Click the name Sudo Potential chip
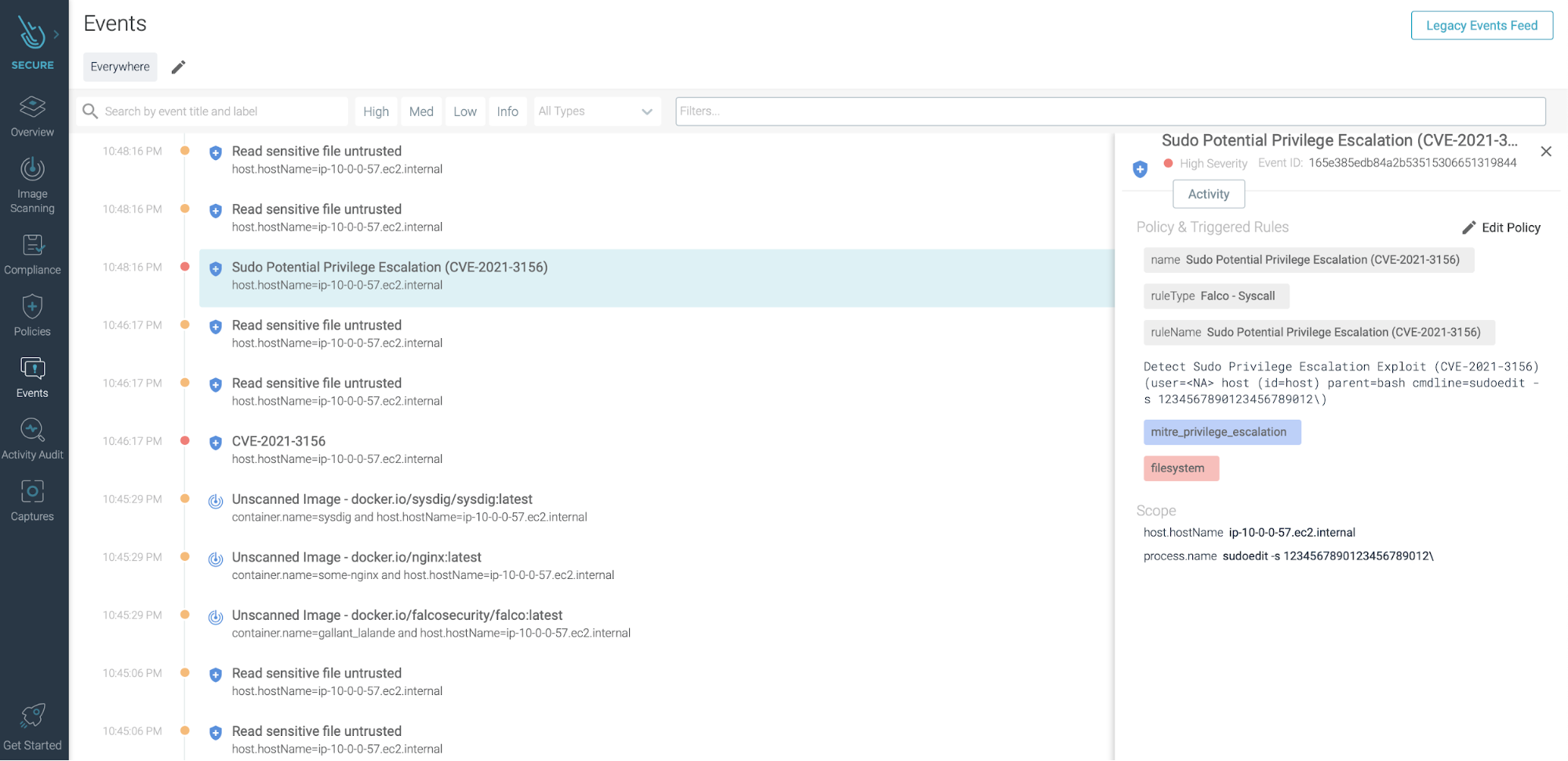The height and width of the screenshot is (761, 1568). point(1308,260)
